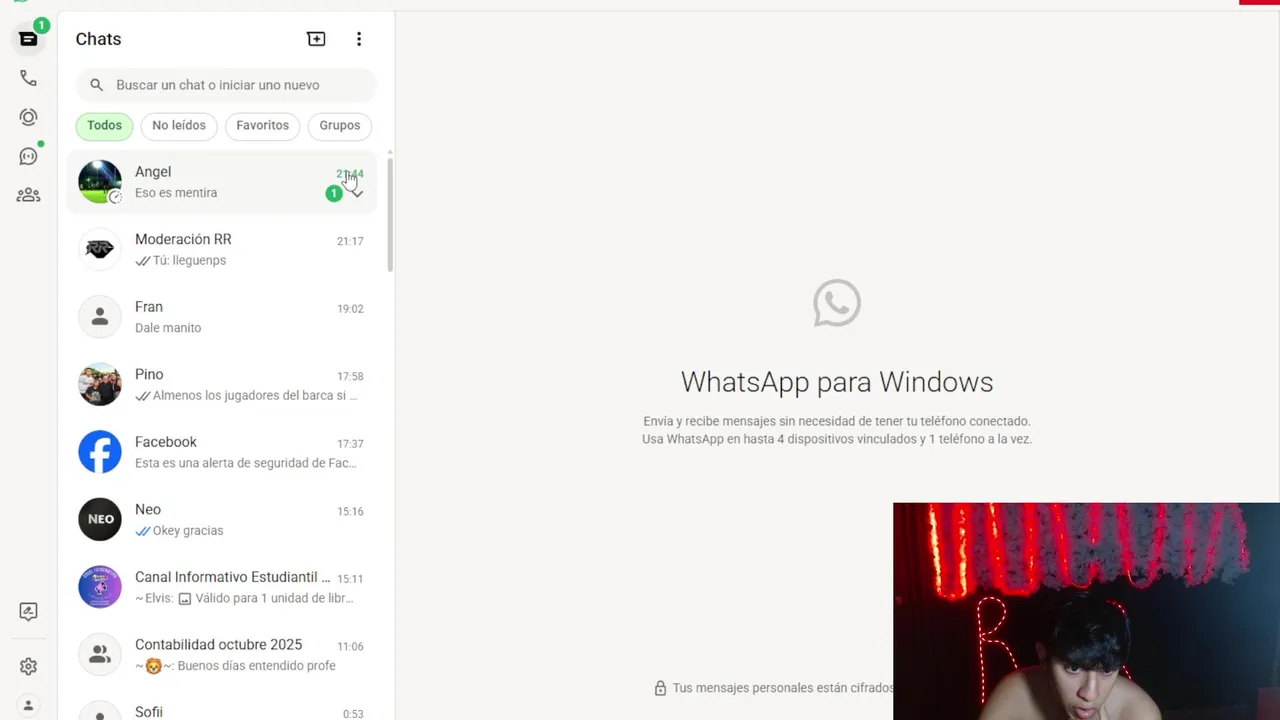The image size is (1280, 720).
Task: Click message preview 'Okey gracias'
Action: (188, 531)
